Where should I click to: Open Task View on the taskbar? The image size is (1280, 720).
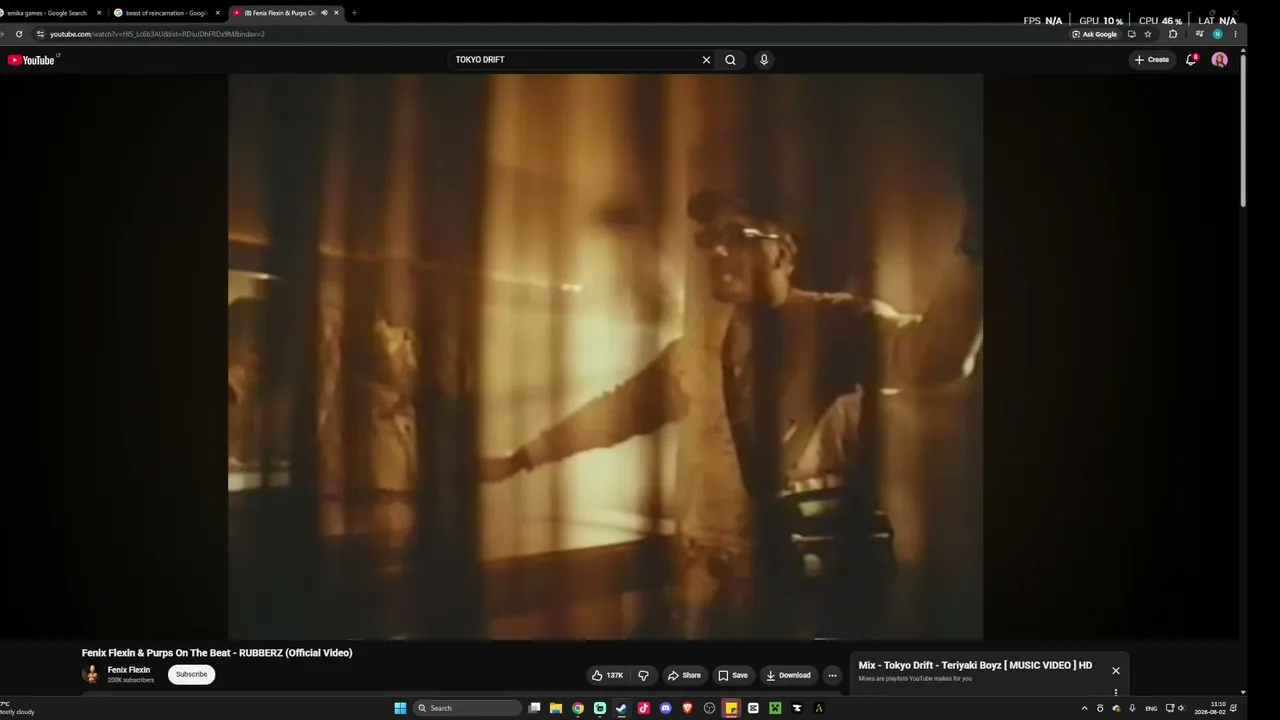pyautogui.click(x=535, y=708)
